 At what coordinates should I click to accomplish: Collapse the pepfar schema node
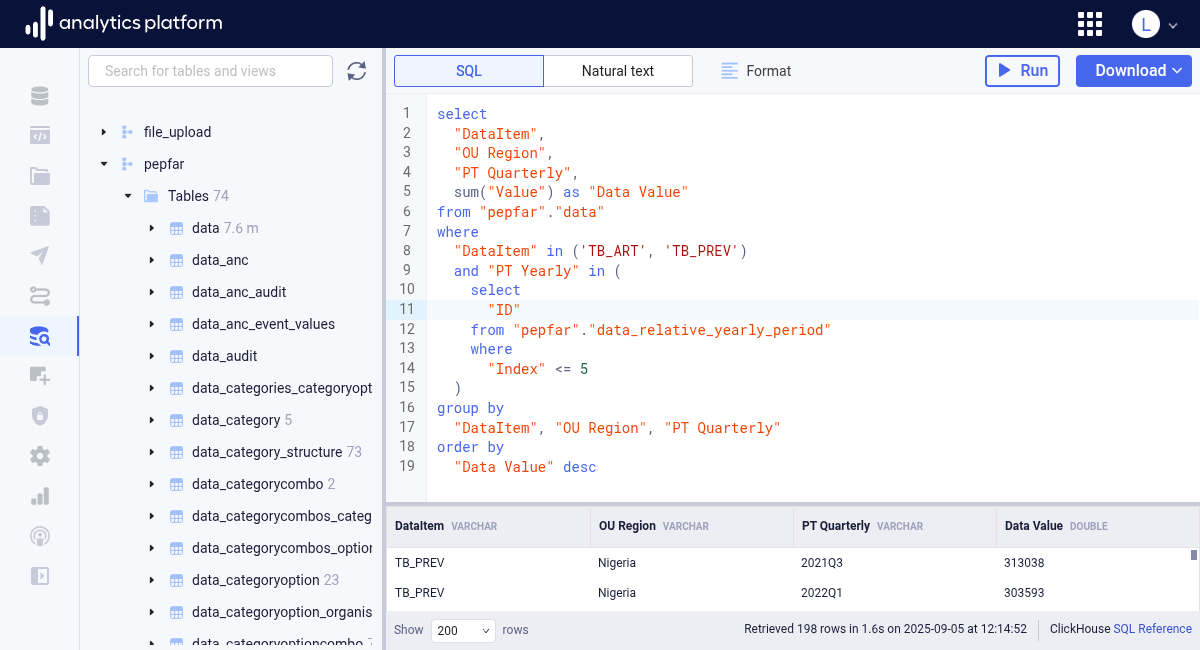(103, 164)
